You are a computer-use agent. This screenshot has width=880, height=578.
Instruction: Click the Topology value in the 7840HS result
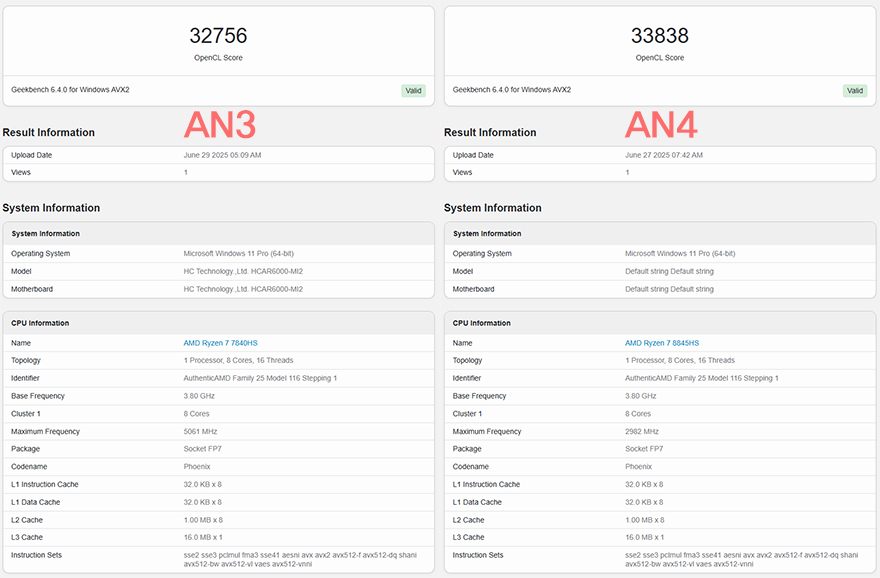tap(239, 360)
